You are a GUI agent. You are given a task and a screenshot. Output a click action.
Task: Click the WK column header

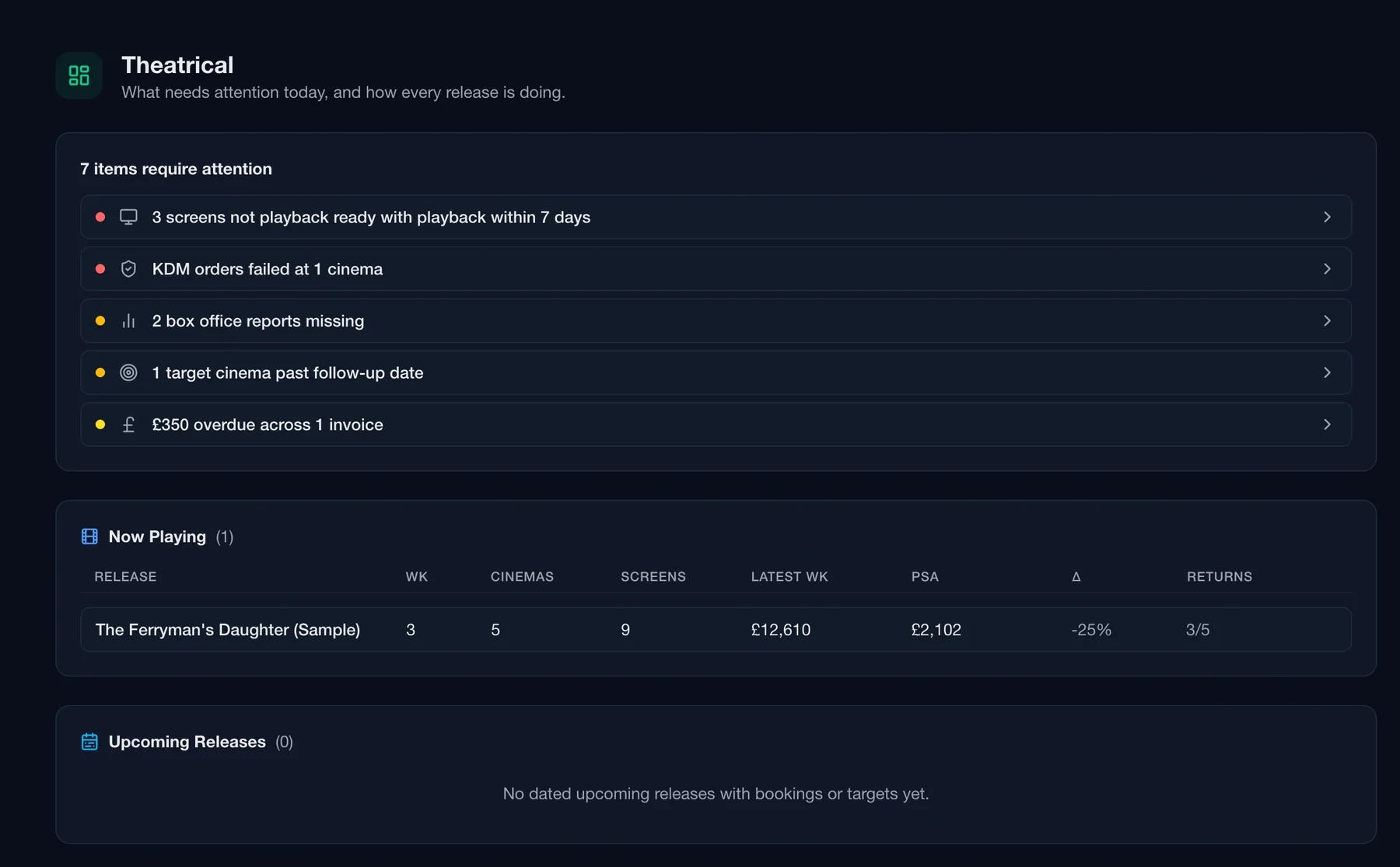coord(417,576)
